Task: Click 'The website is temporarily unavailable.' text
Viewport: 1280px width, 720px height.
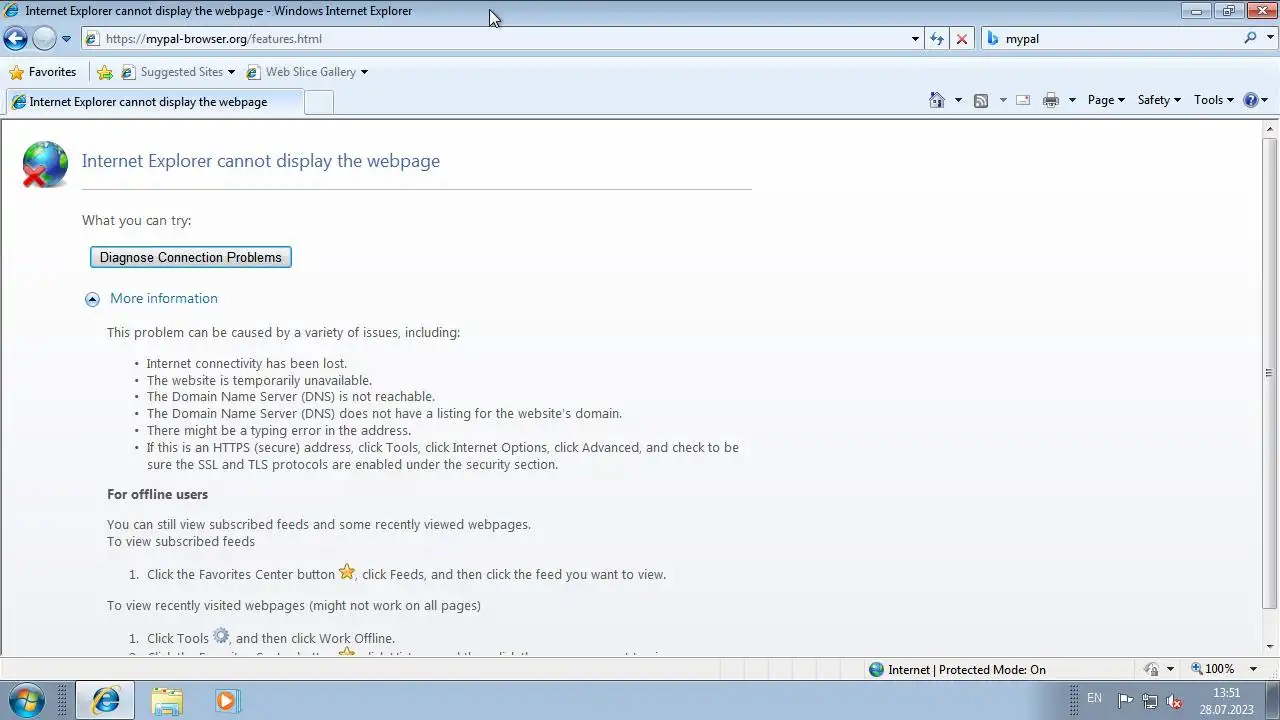Action: (259, 380)
